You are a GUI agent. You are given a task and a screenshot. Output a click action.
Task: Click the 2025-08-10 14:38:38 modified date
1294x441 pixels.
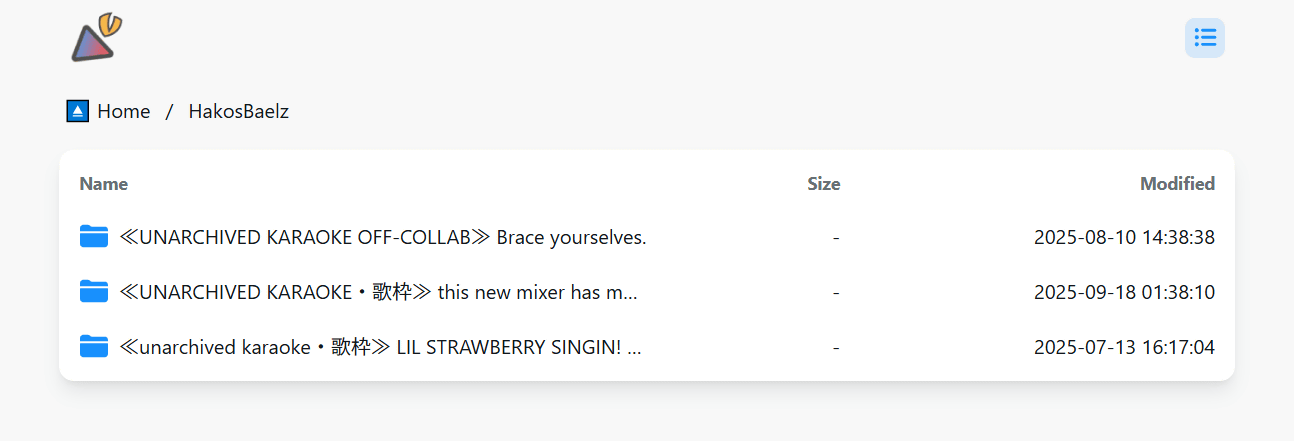1124,238
